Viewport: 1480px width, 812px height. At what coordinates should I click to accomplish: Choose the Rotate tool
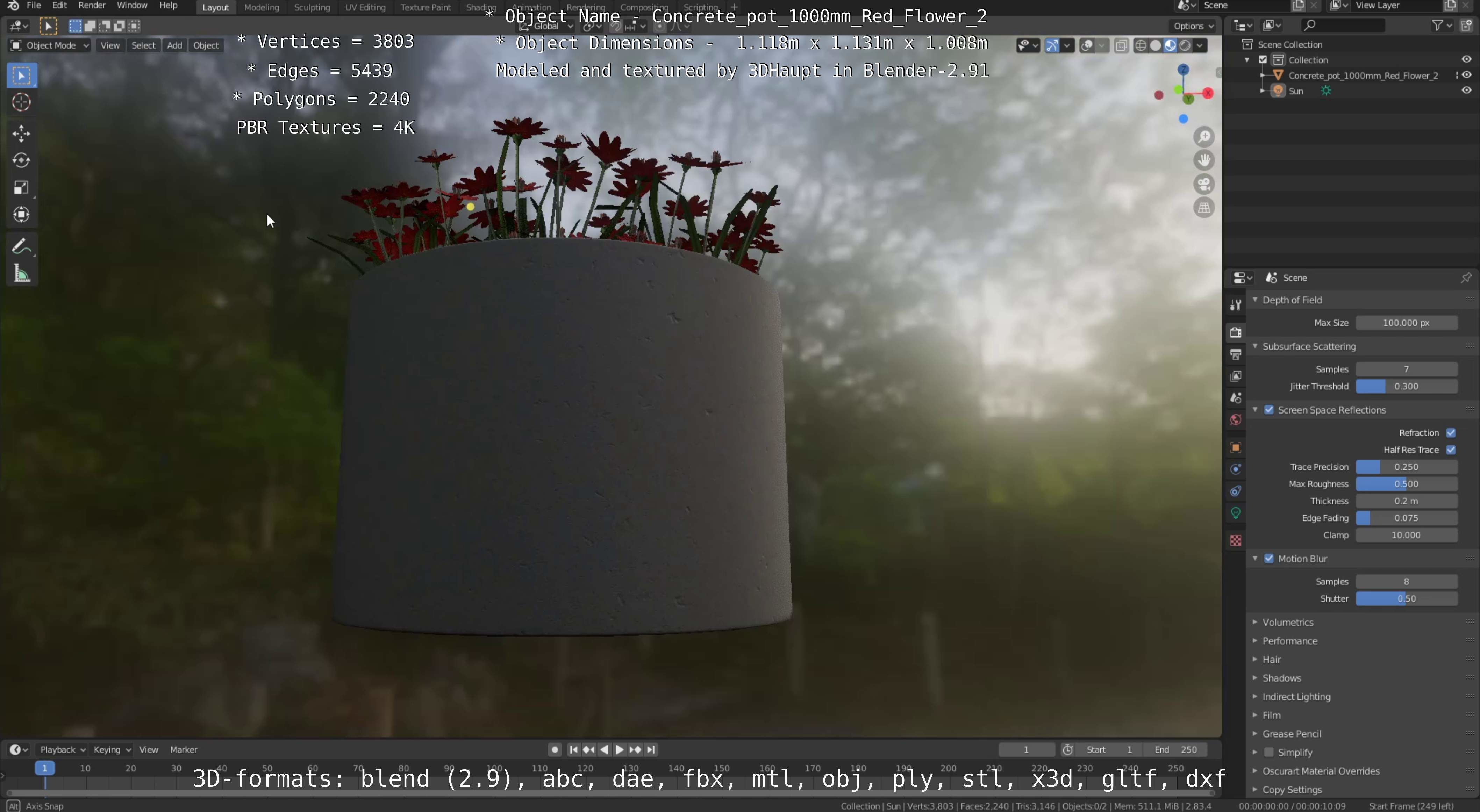pos(21,160)
